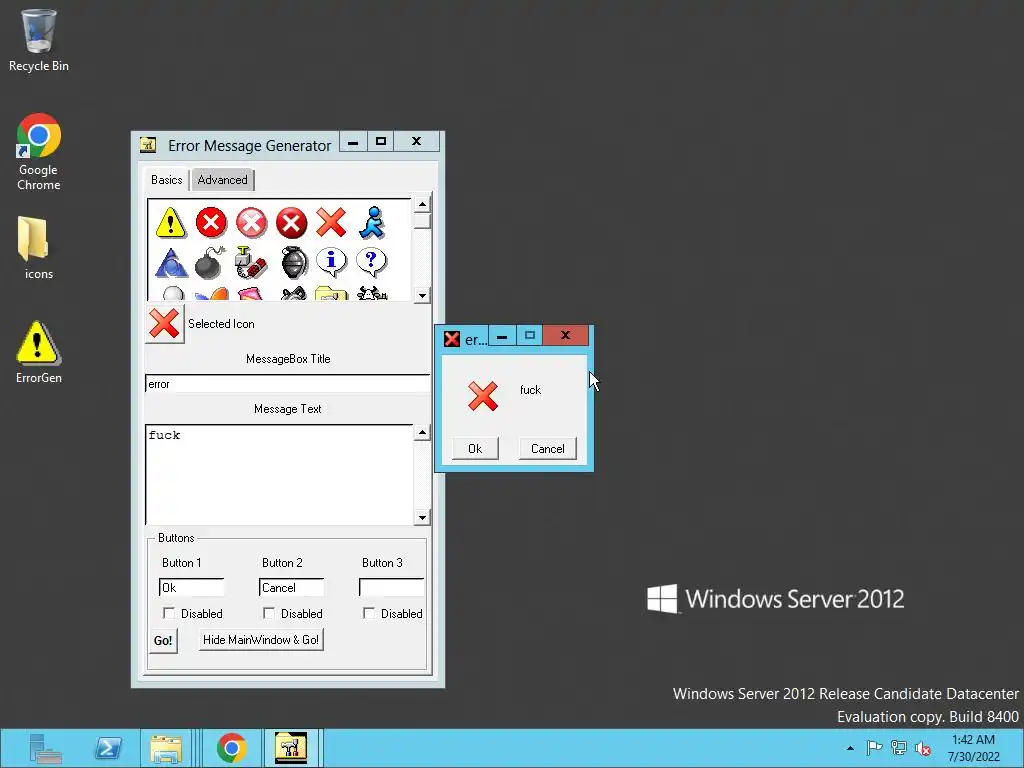Open Action Center flag in system tray
The height and width of the screenshot is (768, 1024).
pos(874,748)
